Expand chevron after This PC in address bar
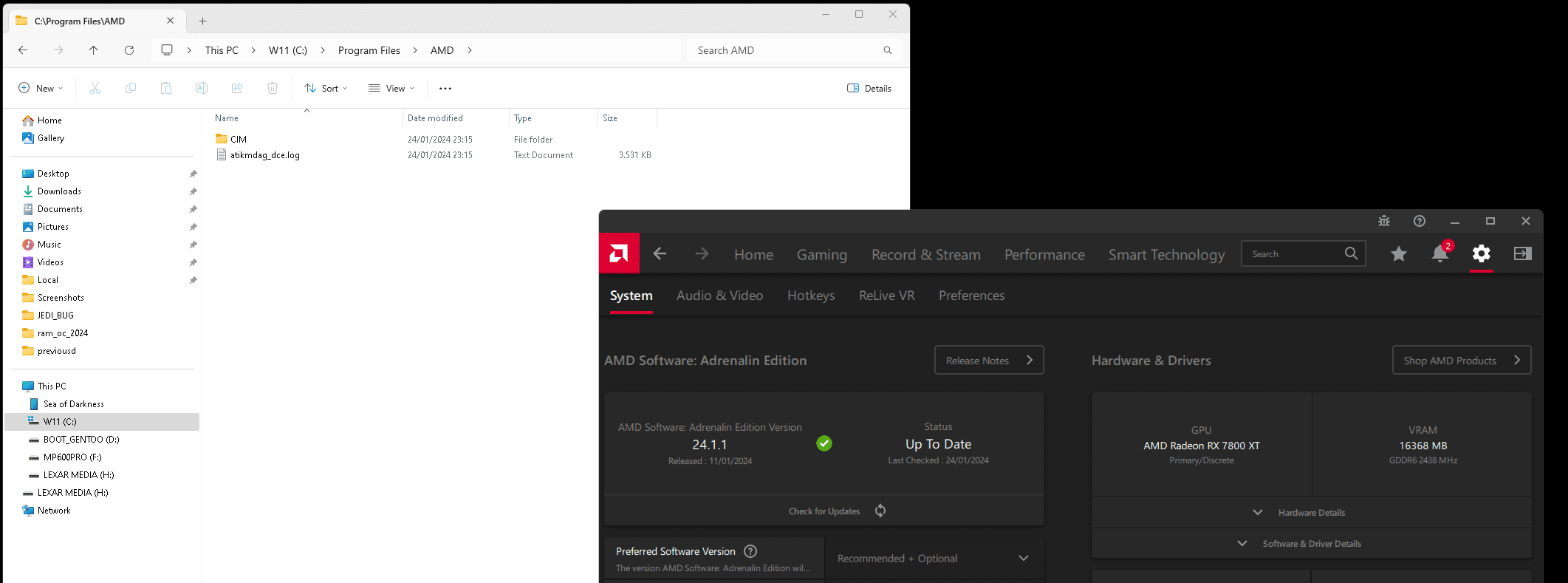 click(253, 50)
